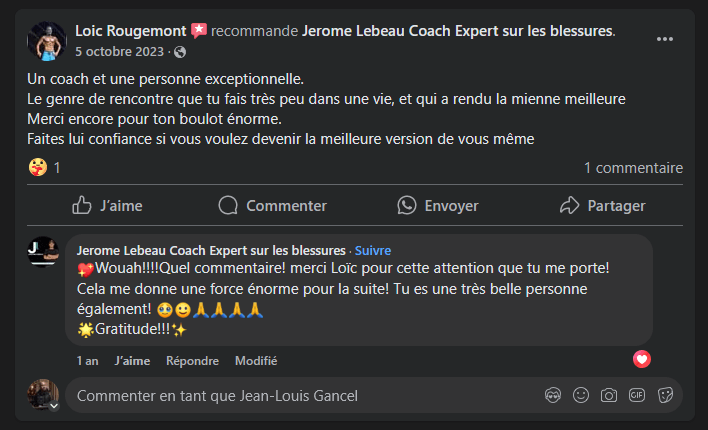Click the public globe privacy icon
This screenshot has width=708, height=430.
[179, 52]
